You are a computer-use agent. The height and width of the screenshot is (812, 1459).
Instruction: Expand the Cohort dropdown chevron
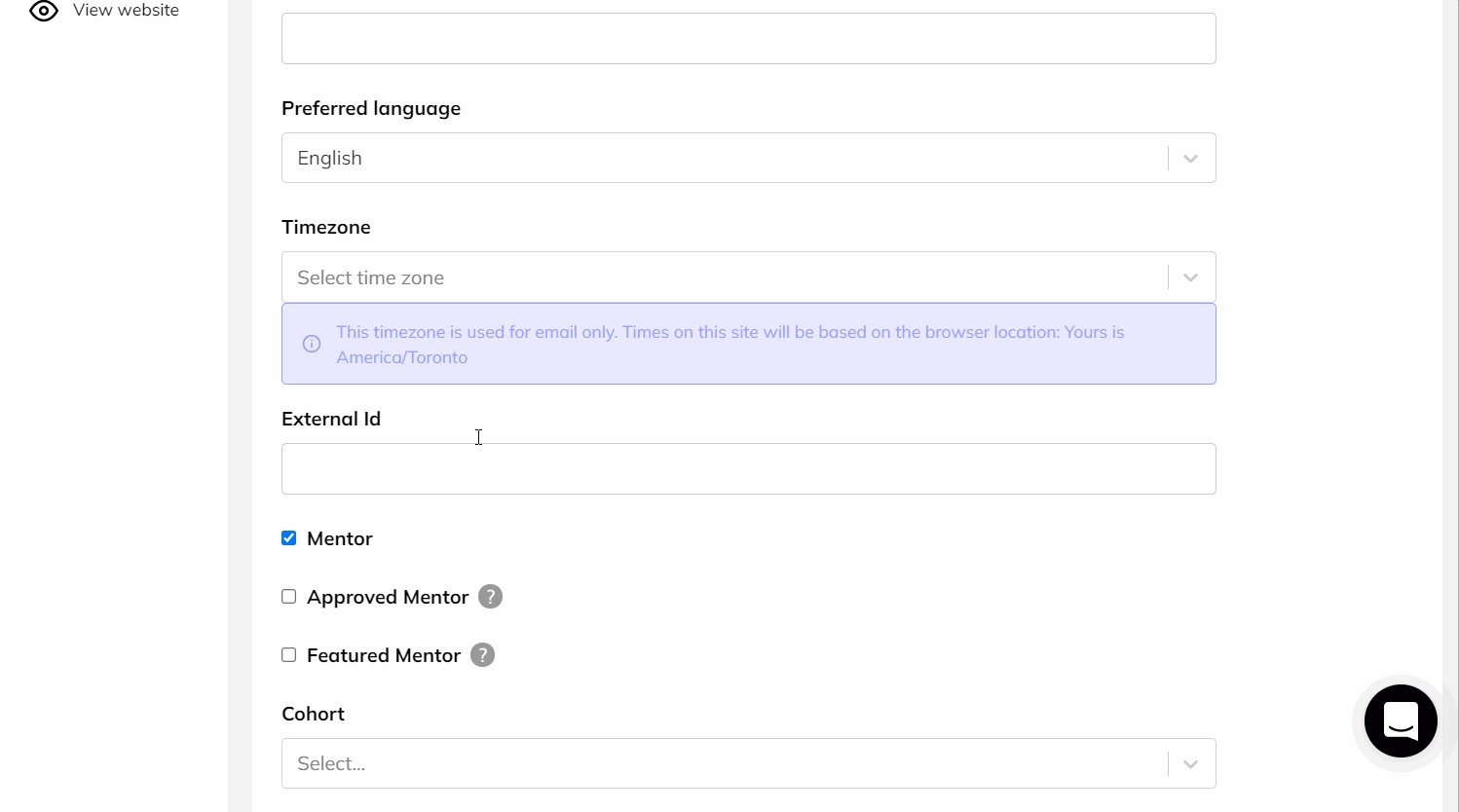[x=1190, y=764]
